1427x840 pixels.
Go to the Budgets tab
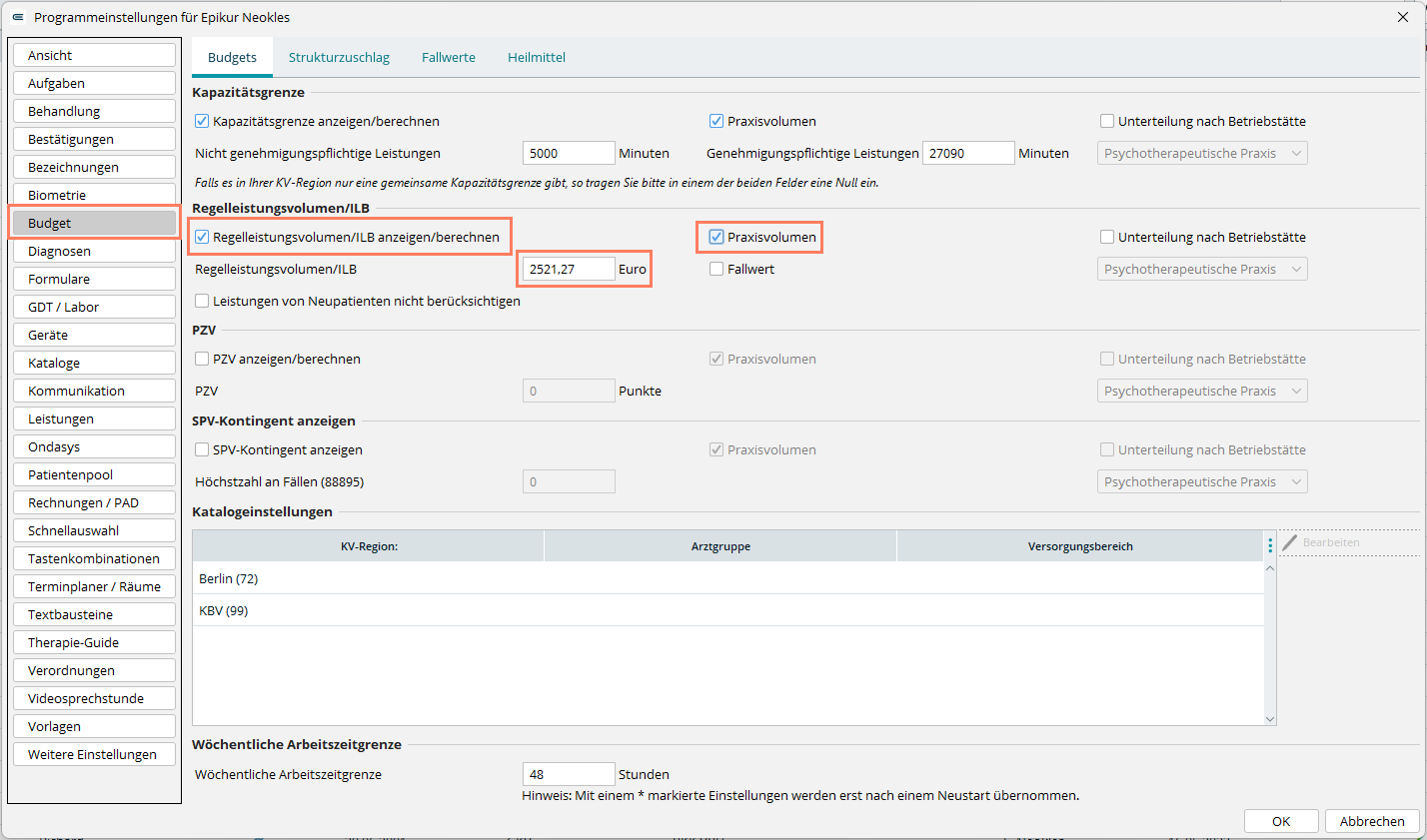point(232,57)
